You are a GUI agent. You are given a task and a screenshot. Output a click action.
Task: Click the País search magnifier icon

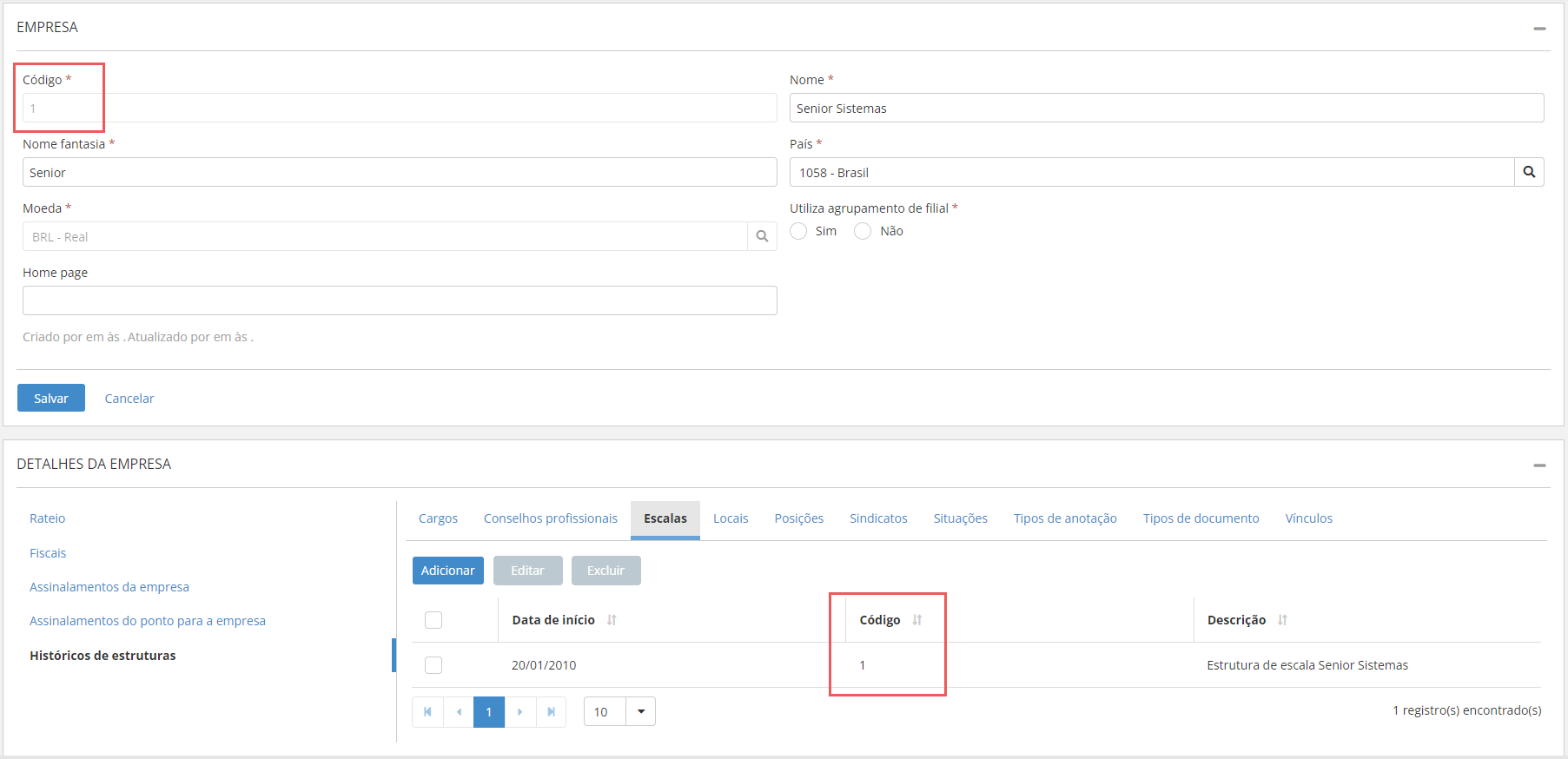pos(1529,172)
